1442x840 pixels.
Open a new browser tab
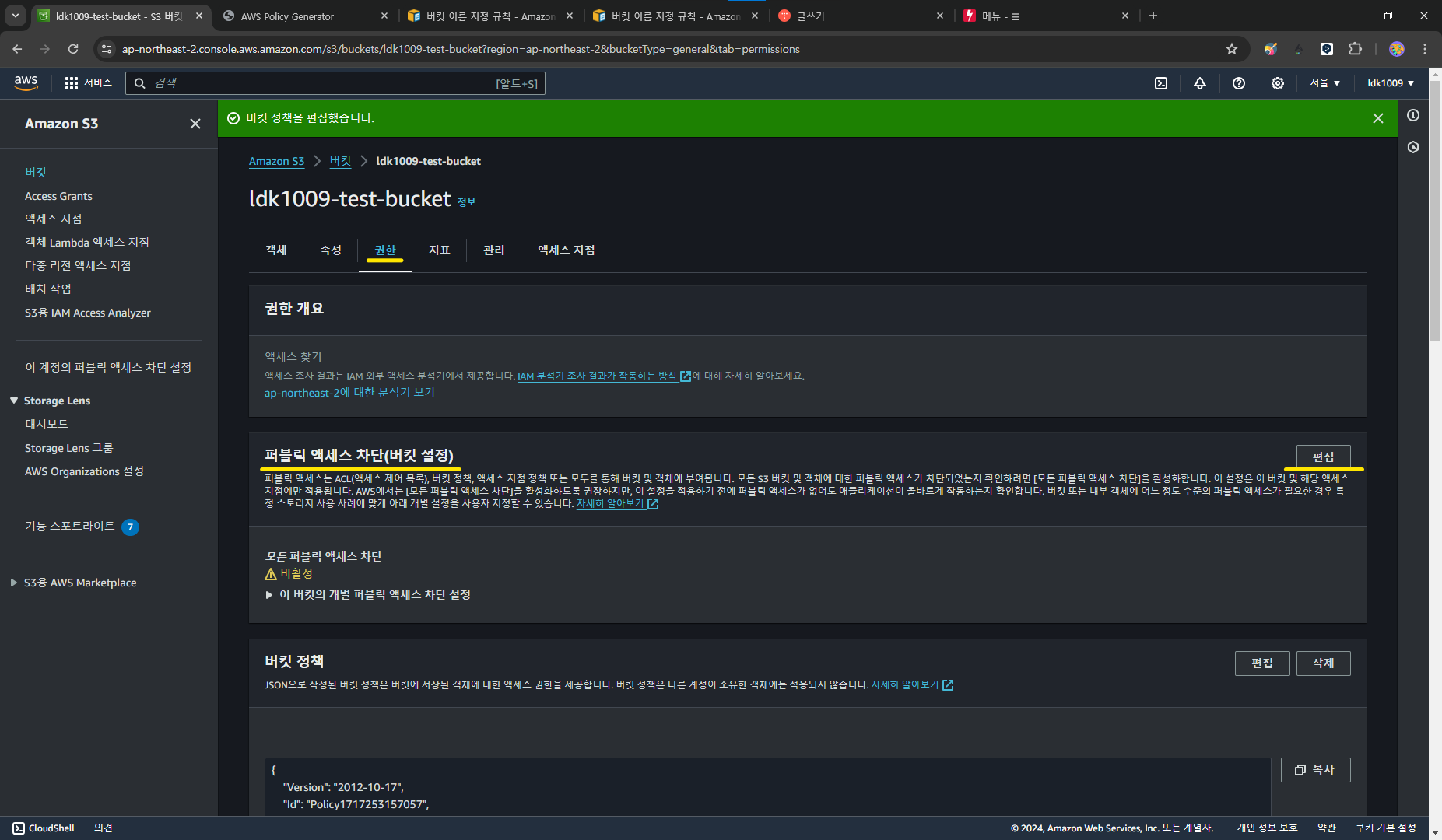click(1153, 16)
